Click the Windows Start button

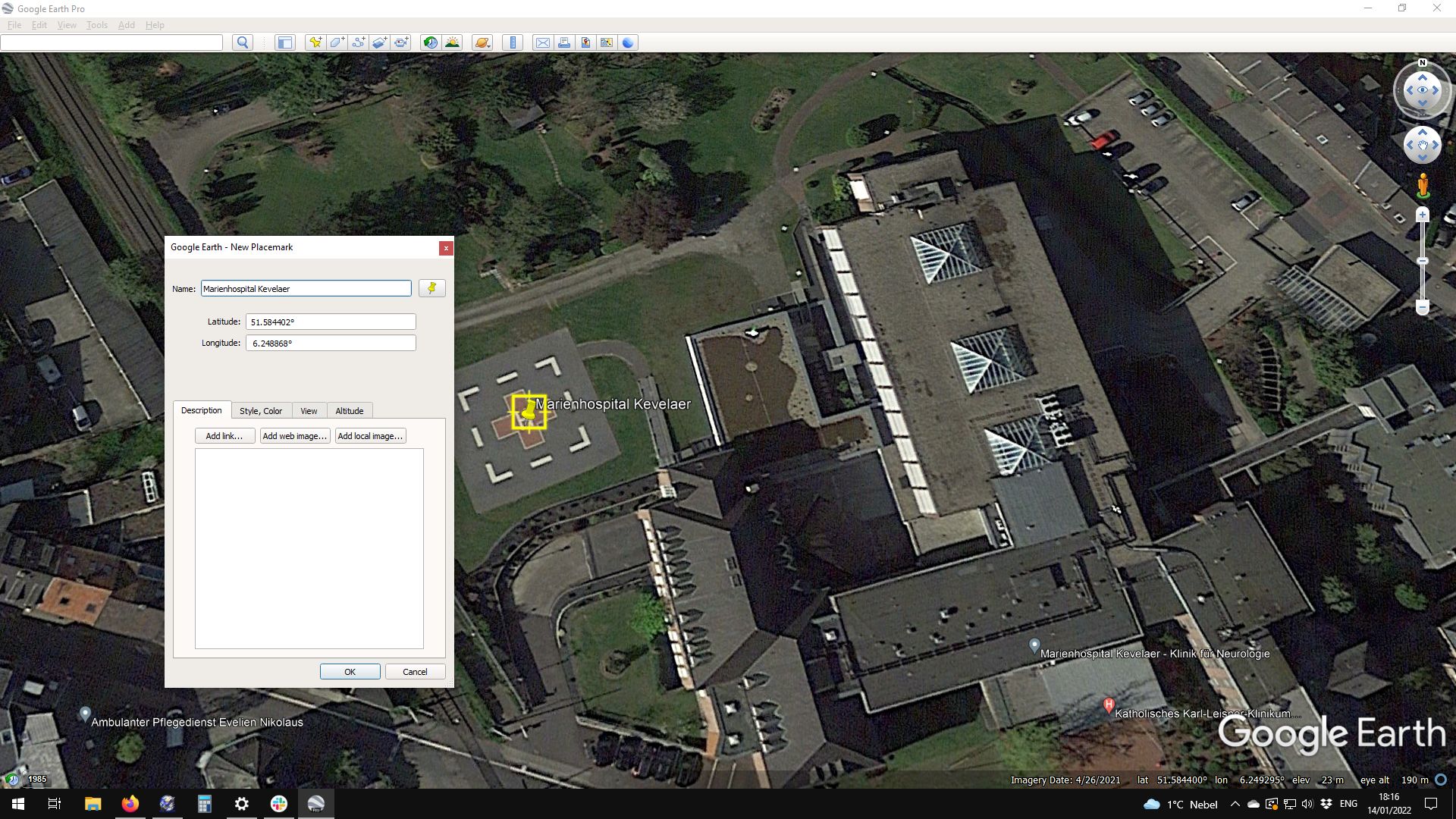(18, 804)
